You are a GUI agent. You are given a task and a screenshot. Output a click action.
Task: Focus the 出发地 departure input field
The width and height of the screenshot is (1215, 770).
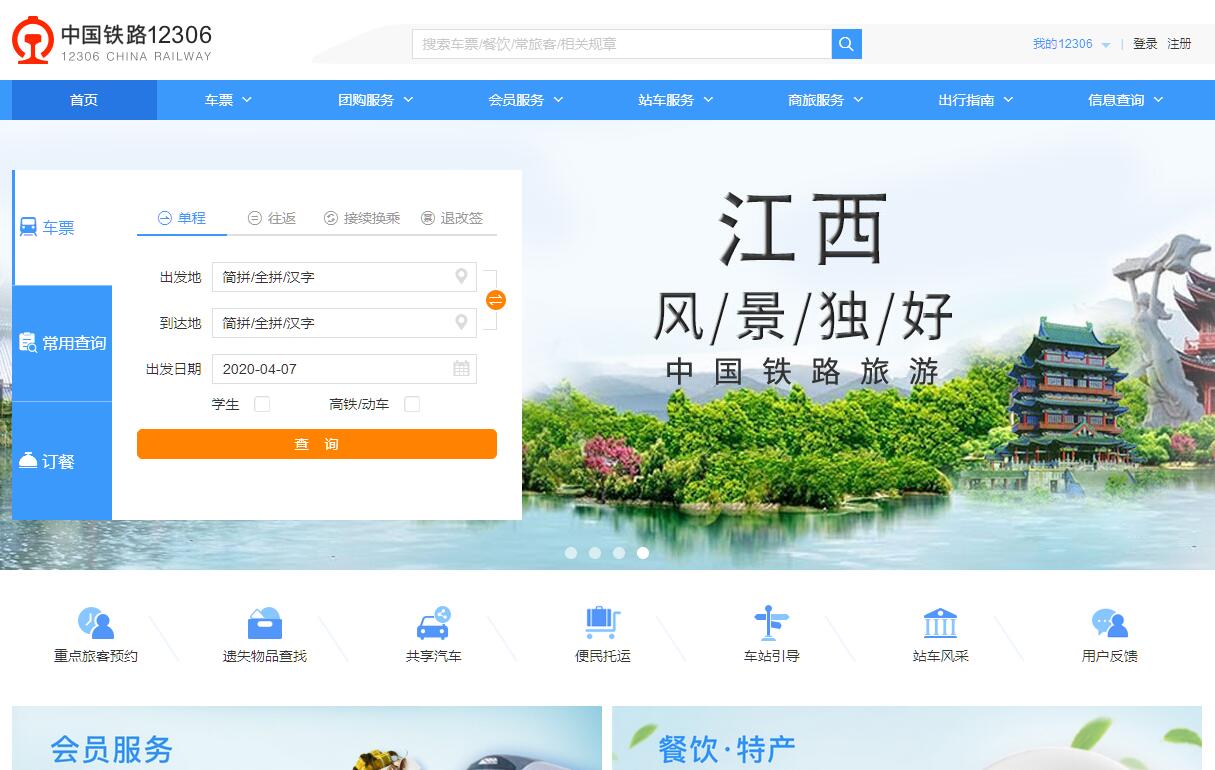tap(344, 277)
